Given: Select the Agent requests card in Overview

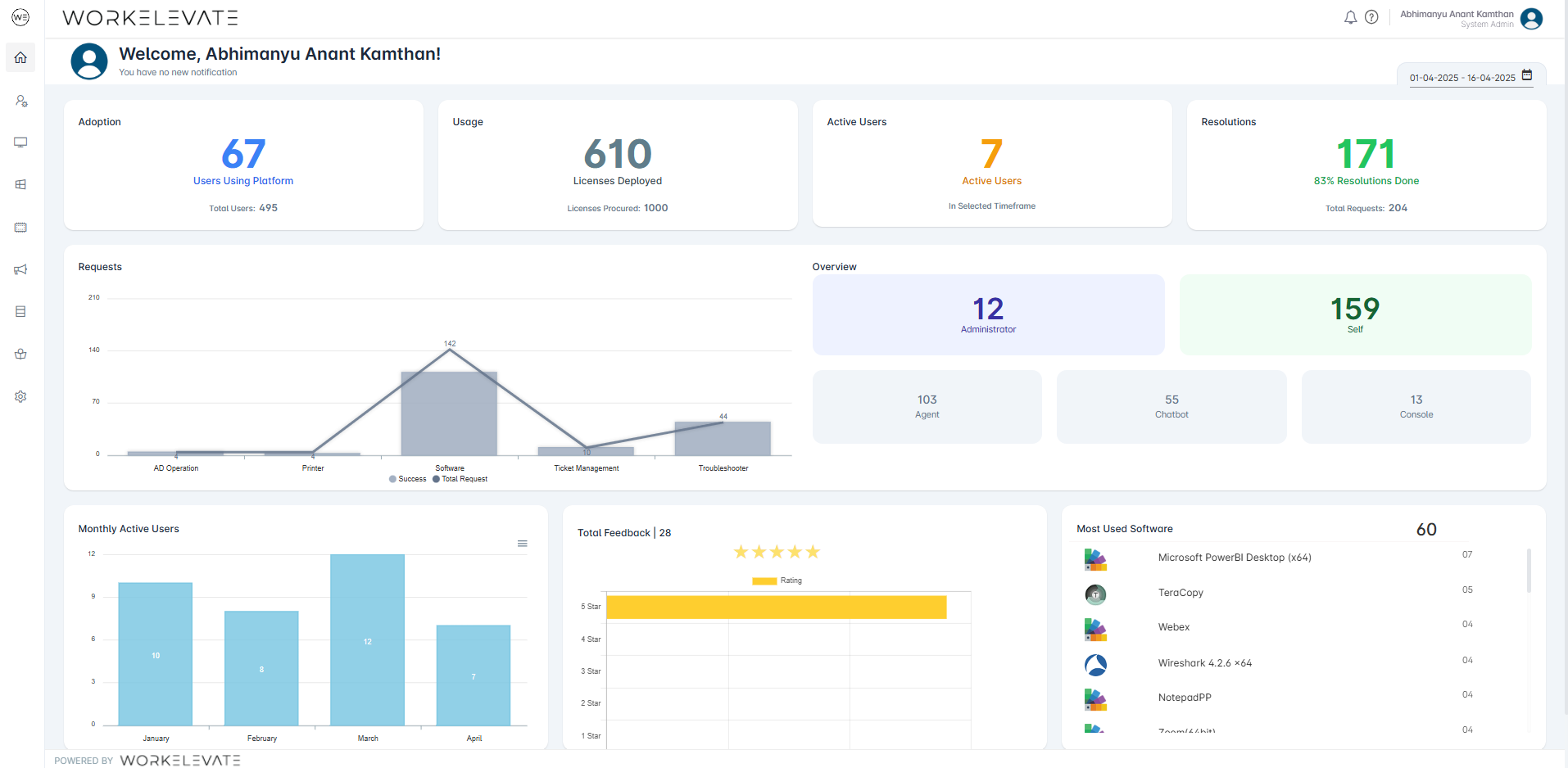Looking at the screenshot, I should 927,406.
